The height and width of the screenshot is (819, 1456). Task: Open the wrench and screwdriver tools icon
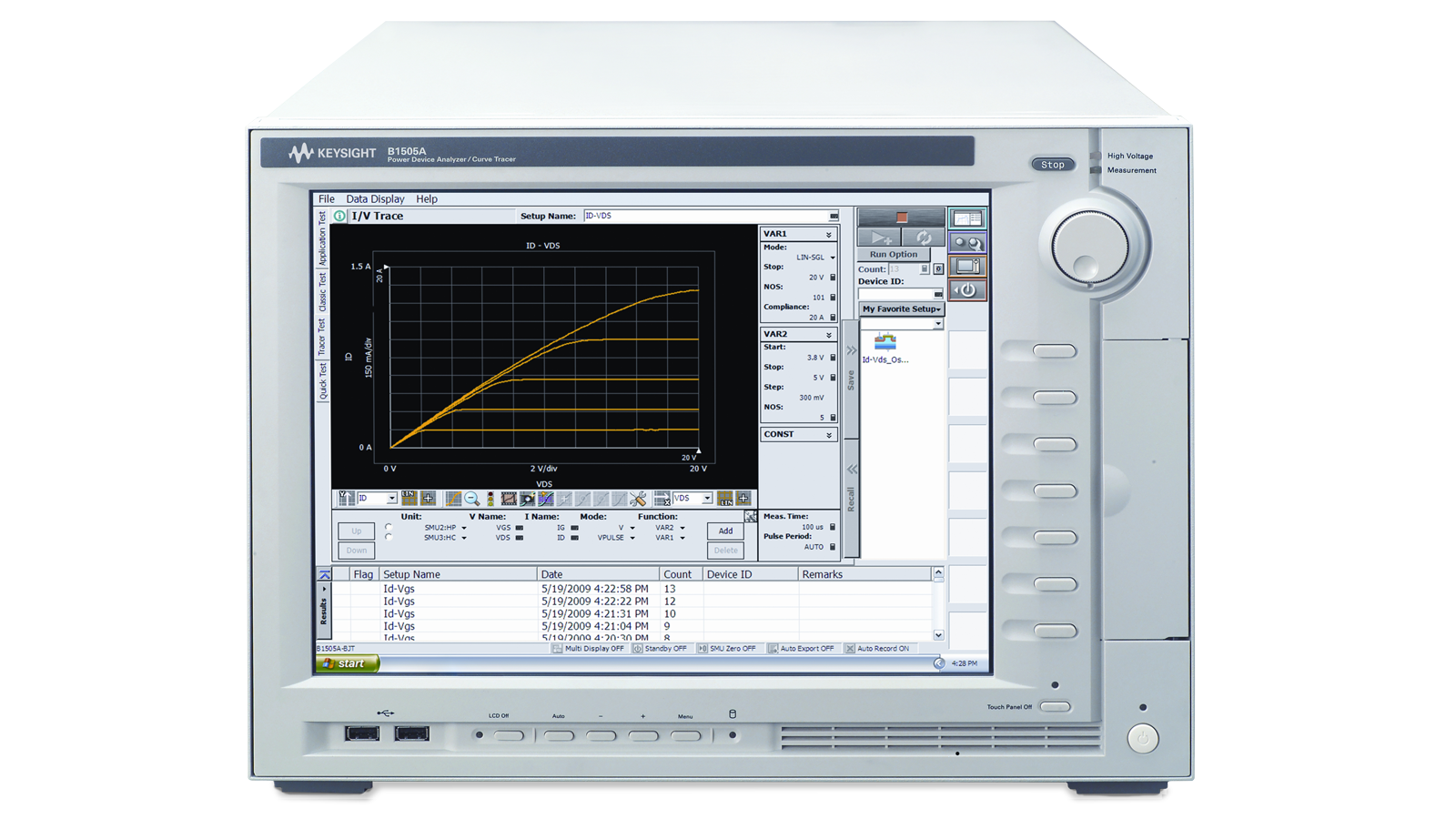[638, 499]
